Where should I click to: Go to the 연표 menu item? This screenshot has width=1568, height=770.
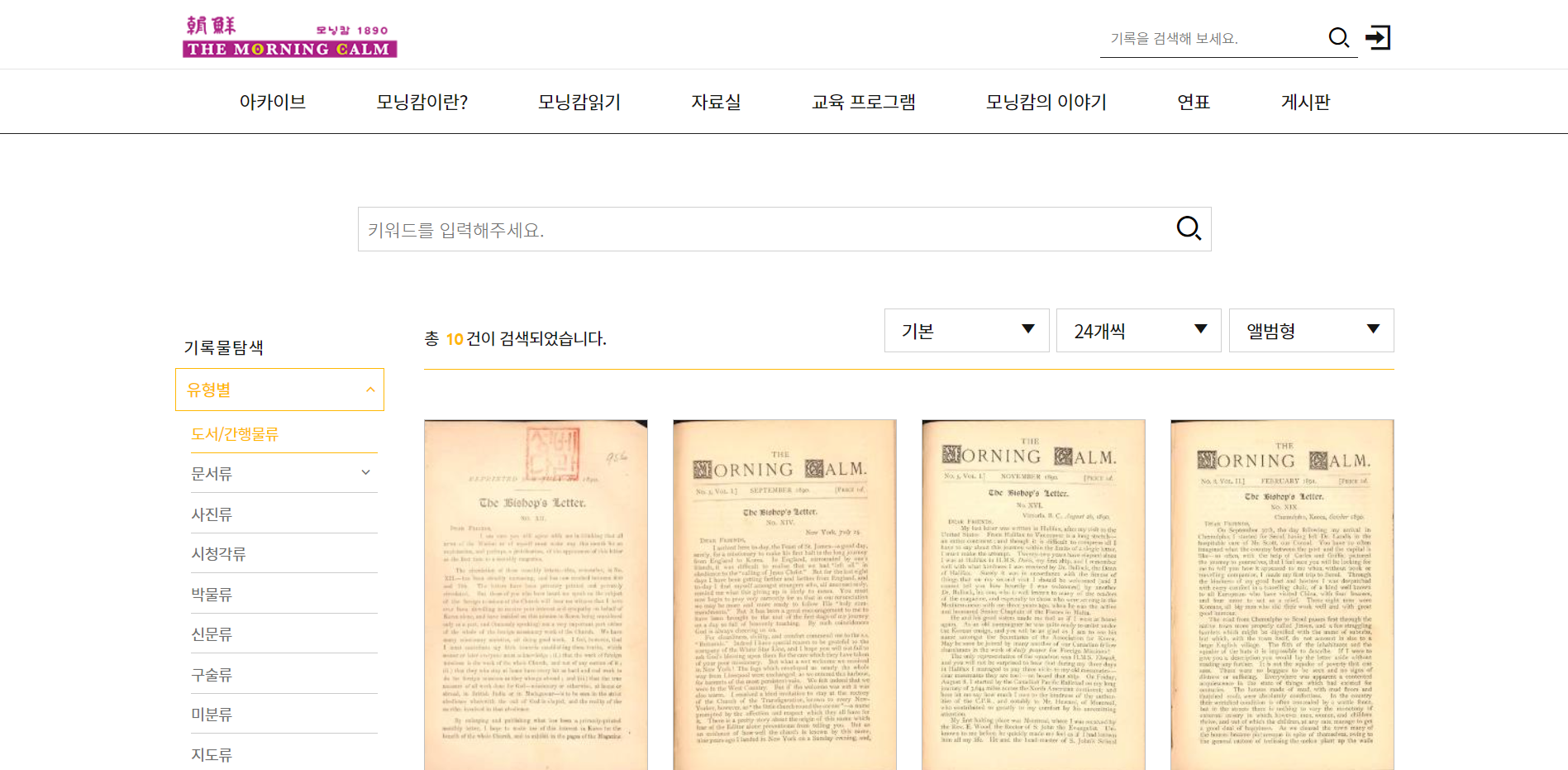[x=1193, y=102]
